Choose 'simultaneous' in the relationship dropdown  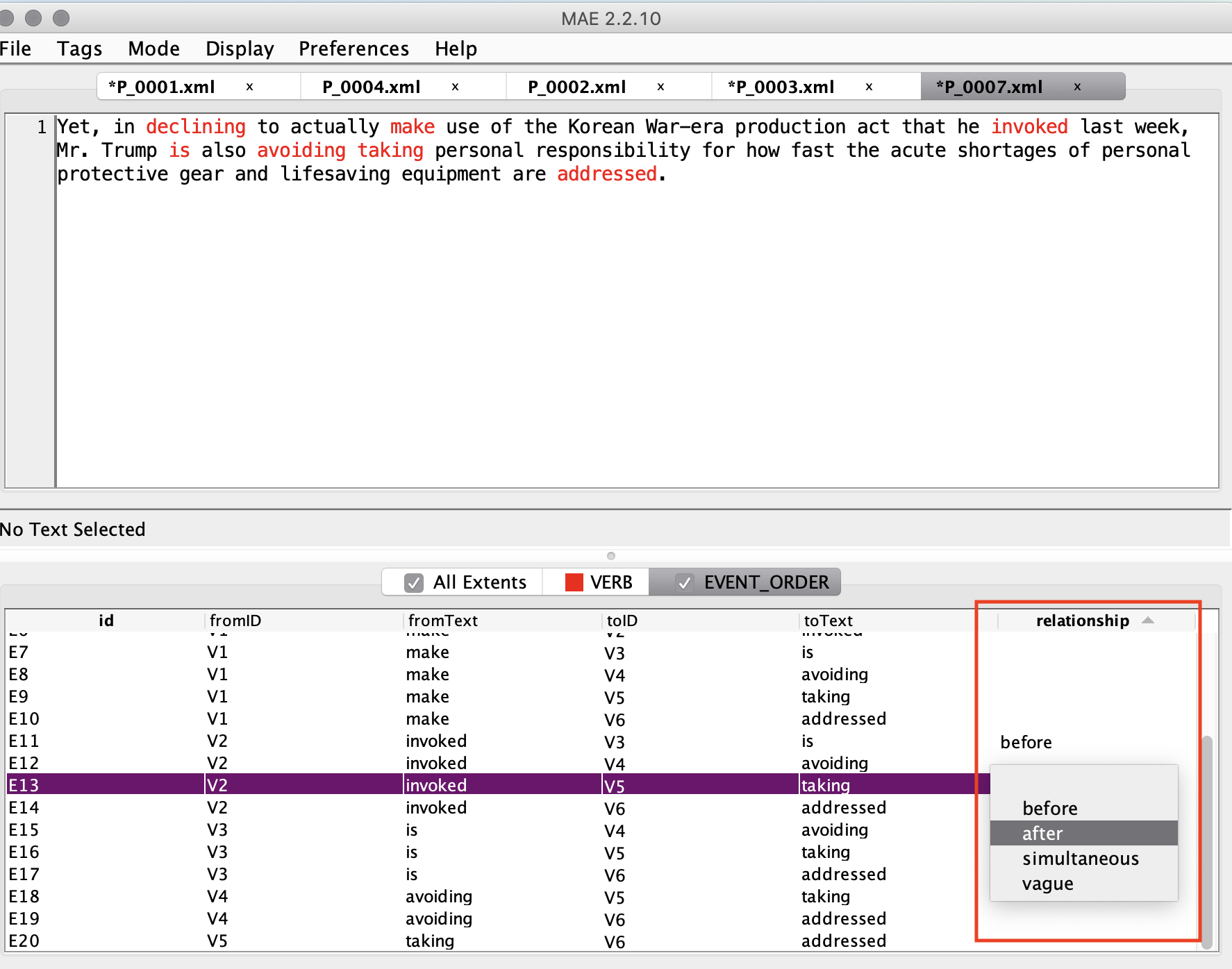pos(1084,859)
